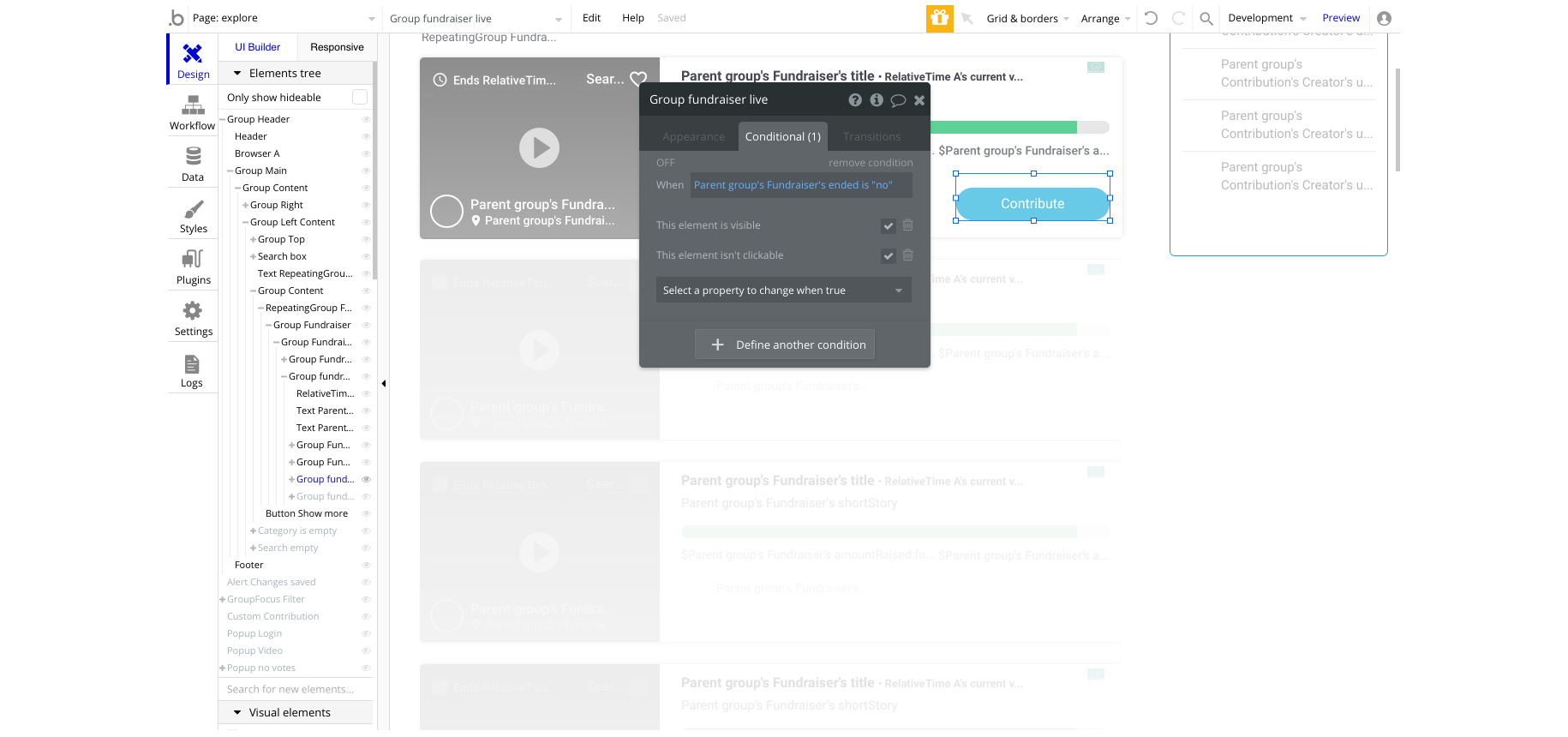Click Define another condition button
The width and height of the screenshot is (1568, 737).
tap(784, 345)
